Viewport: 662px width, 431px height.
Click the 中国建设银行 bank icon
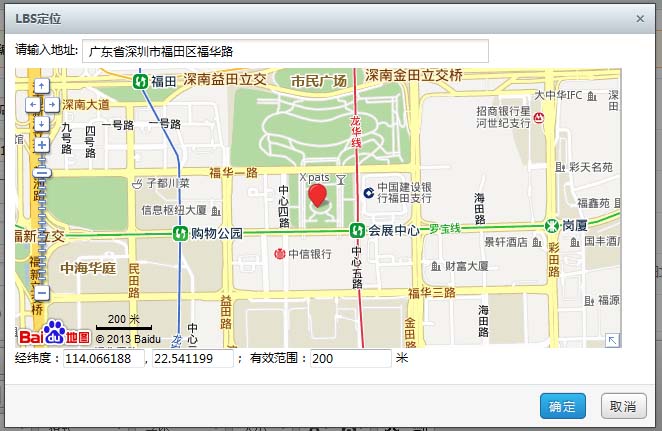(369, 193)
